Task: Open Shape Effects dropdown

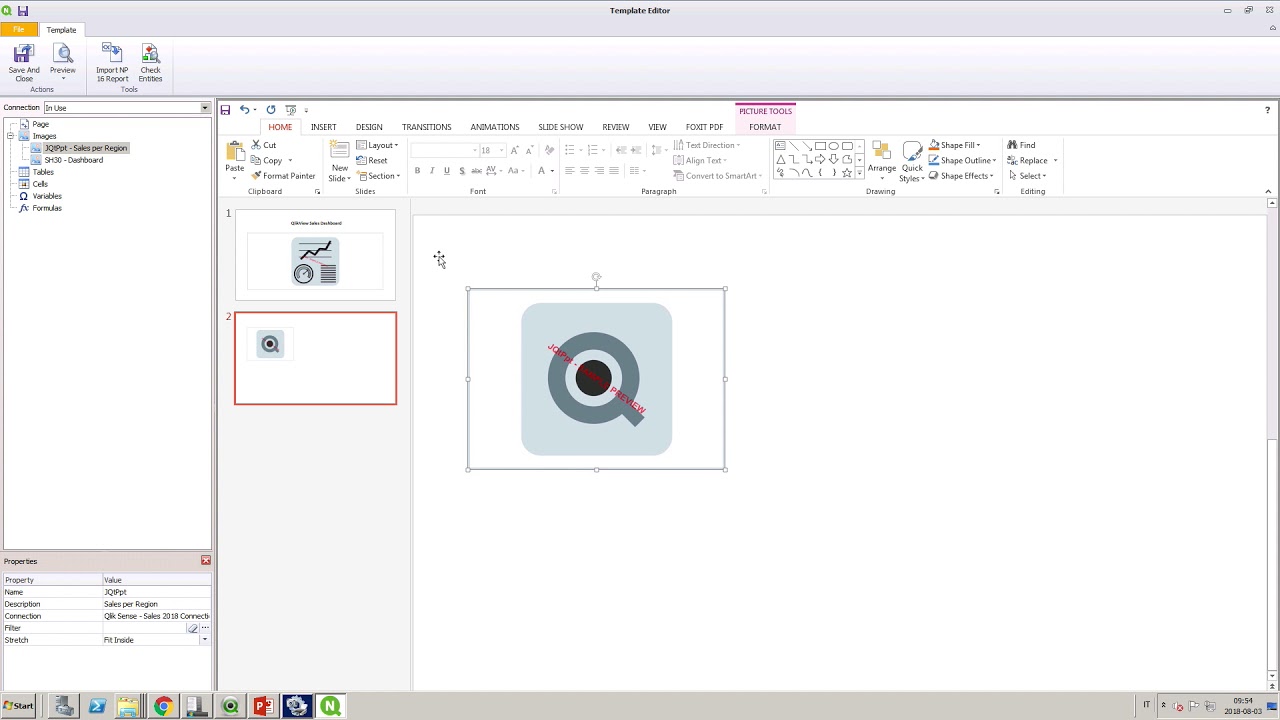Action: tap(960, 176)
